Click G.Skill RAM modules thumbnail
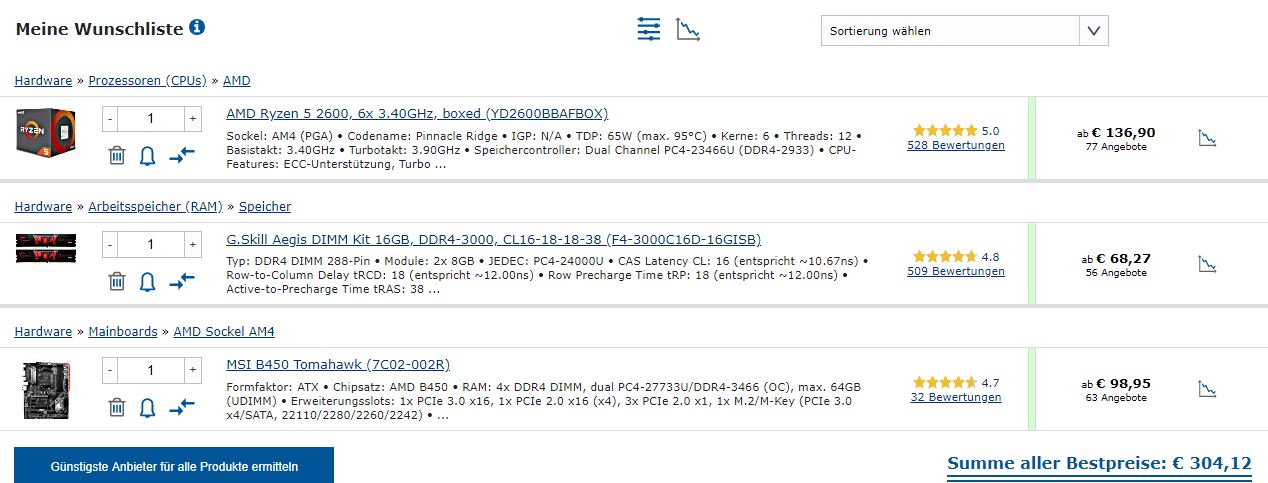Screen dimensions: 1268x483 [46, 249]
